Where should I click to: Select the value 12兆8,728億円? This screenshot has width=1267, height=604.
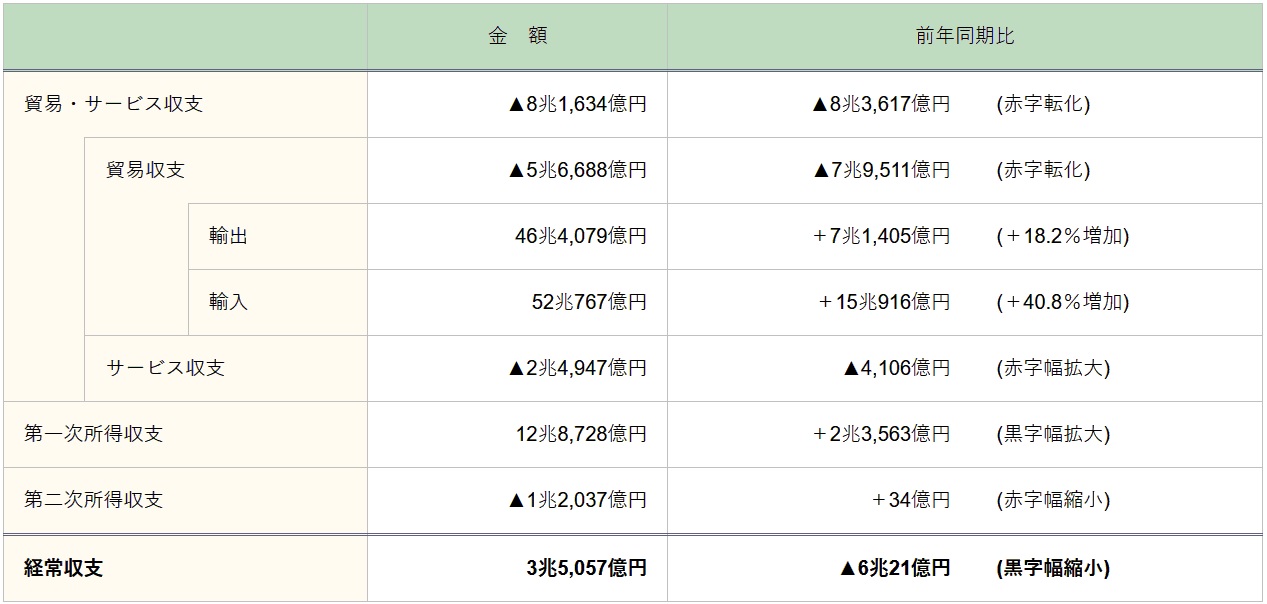coord(581,434)
